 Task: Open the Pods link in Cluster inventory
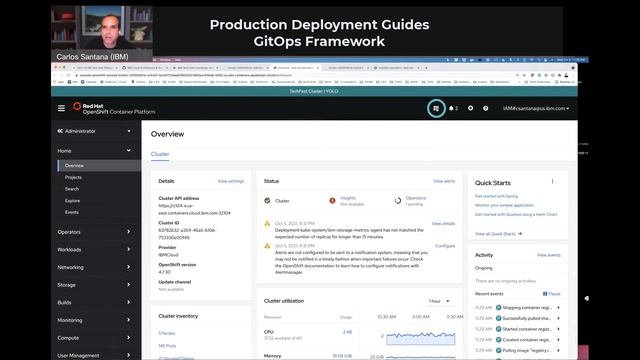coord(167,346)
